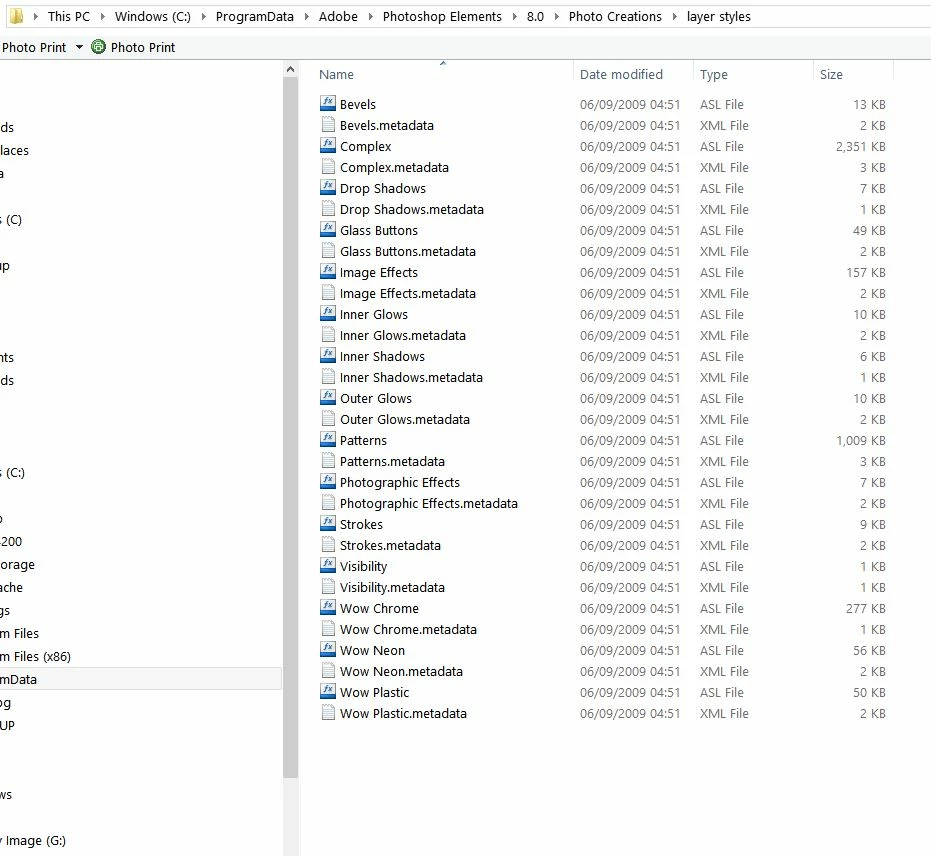The height and width of the screenshot is (856, 931).
Task: Select Program Files (x86) in navigation tree
Action: coord(36,657)
